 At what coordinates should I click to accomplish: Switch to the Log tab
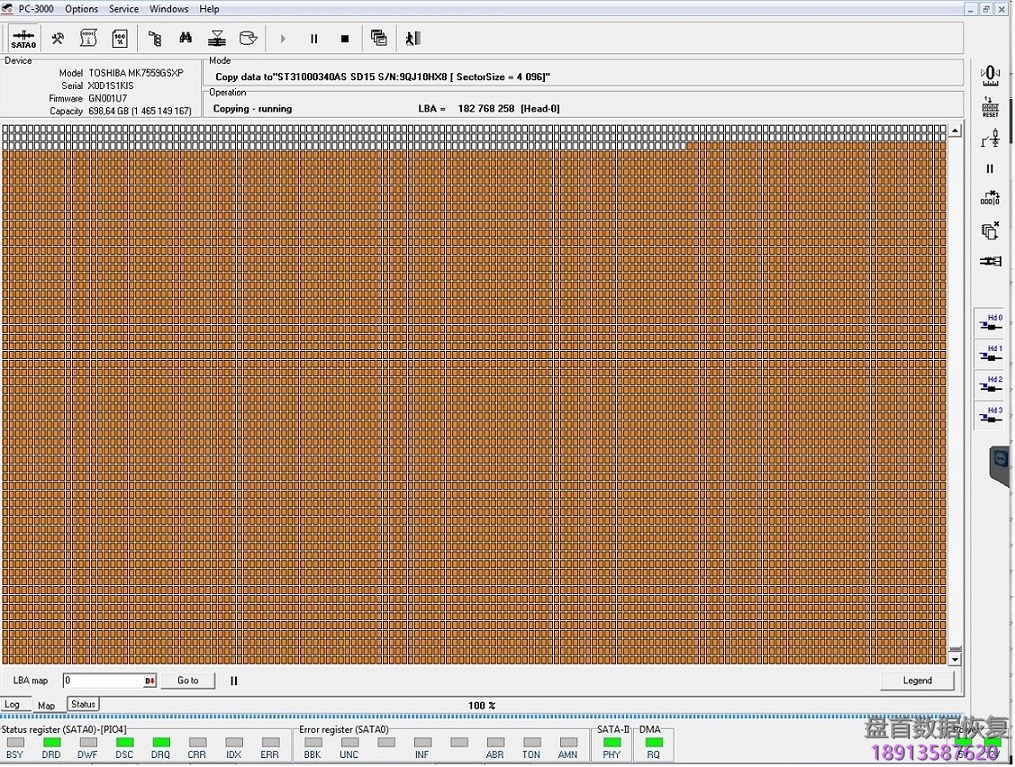[x=12, y=705]
